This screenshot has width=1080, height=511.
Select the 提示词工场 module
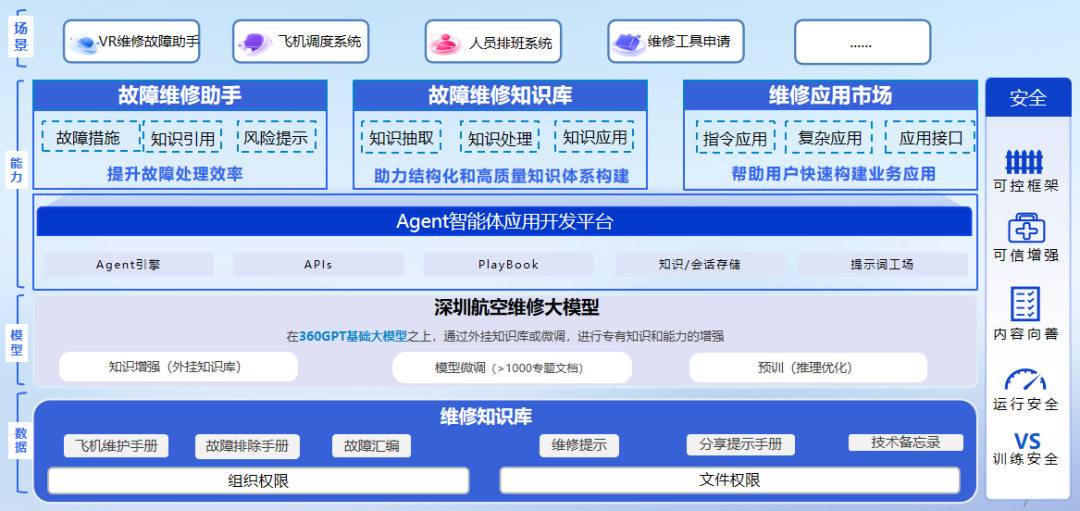882,264
